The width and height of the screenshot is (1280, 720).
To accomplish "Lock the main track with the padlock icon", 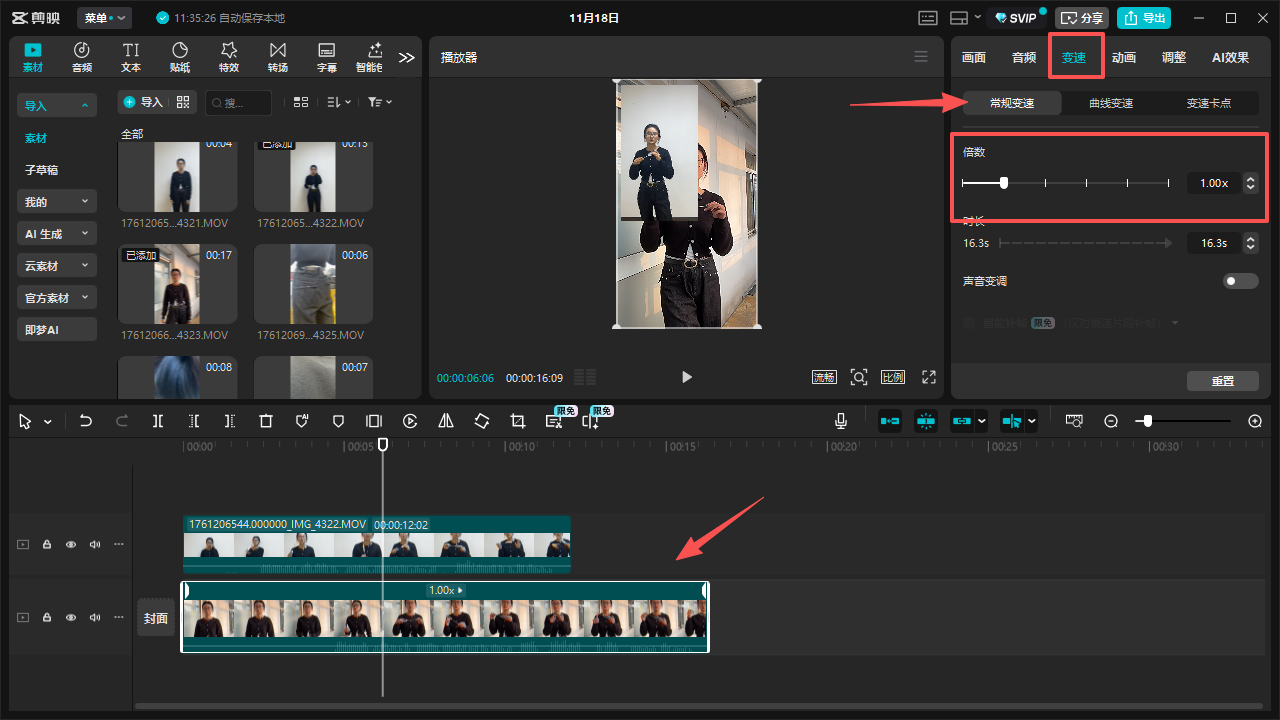I will [47, 618].
